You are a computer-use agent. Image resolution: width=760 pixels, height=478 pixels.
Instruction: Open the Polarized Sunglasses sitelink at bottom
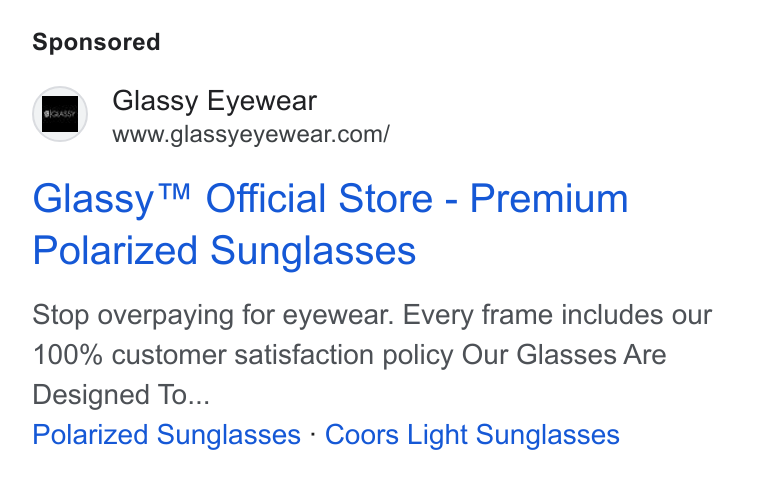(167, 434)
